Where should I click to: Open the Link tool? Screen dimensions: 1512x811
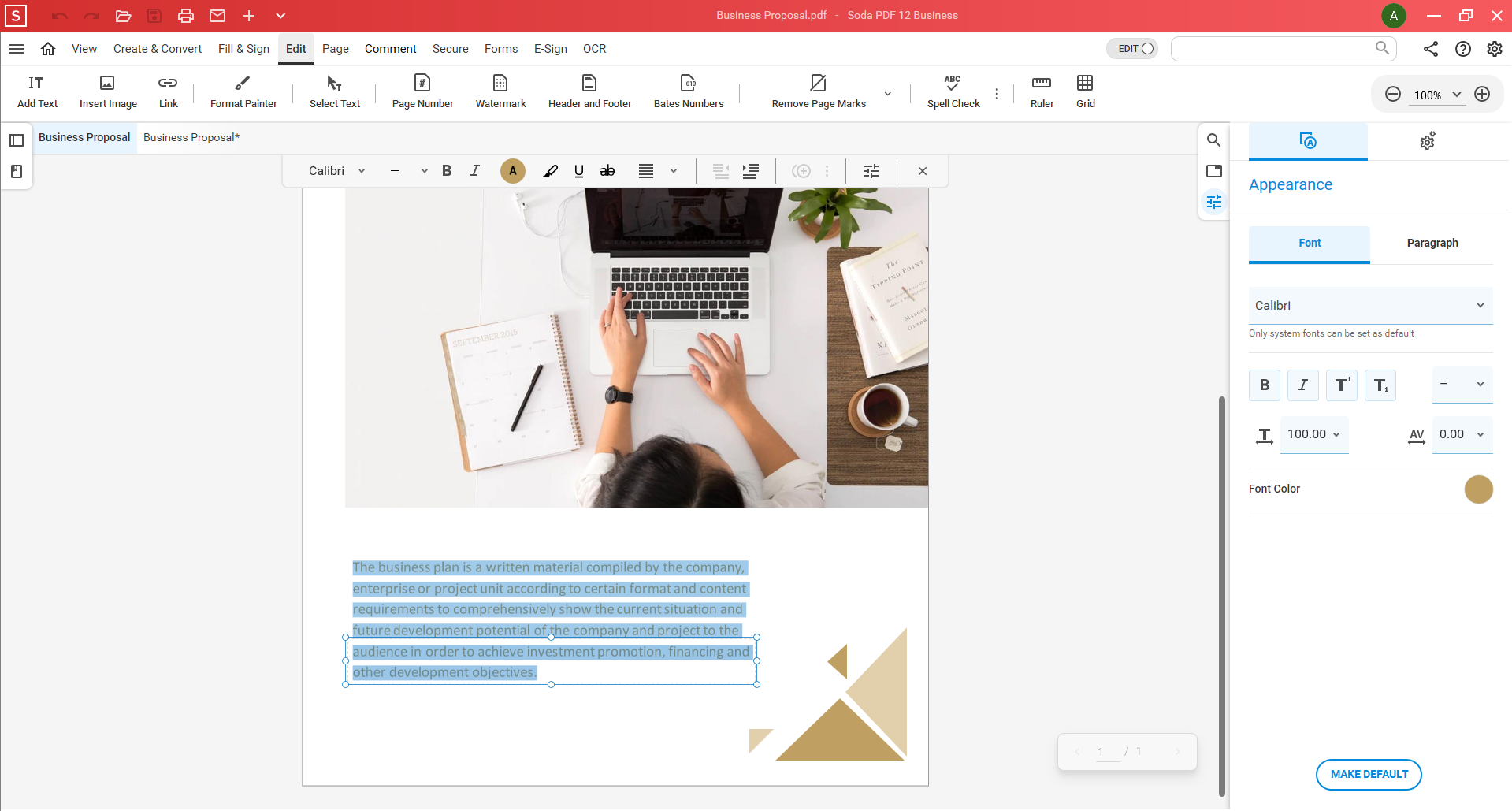168,92
